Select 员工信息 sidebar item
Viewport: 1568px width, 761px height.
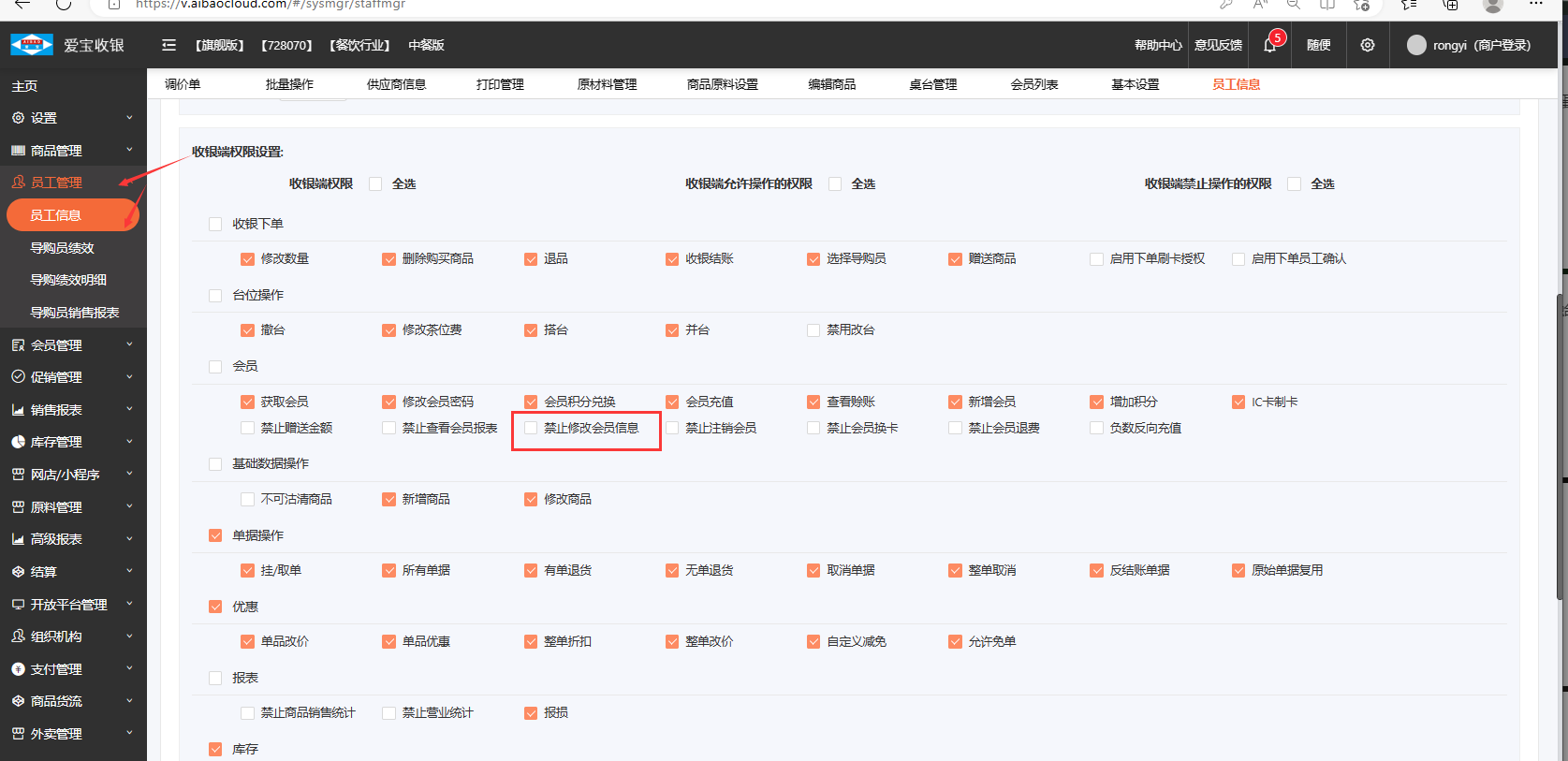tap(73, 215)
